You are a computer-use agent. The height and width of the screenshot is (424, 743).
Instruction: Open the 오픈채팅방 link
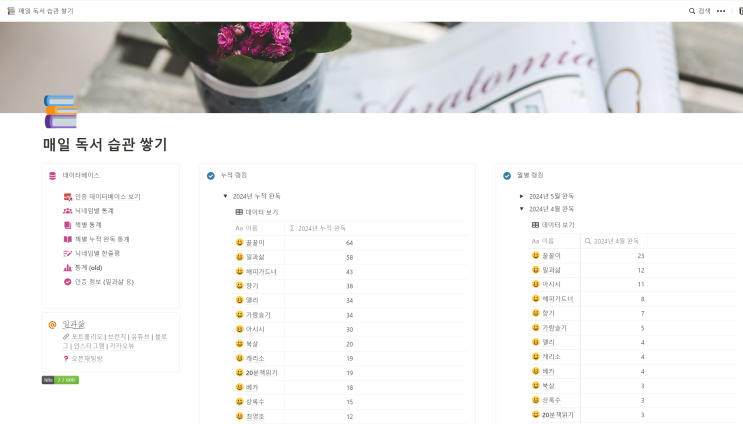[x=87, y=359]
